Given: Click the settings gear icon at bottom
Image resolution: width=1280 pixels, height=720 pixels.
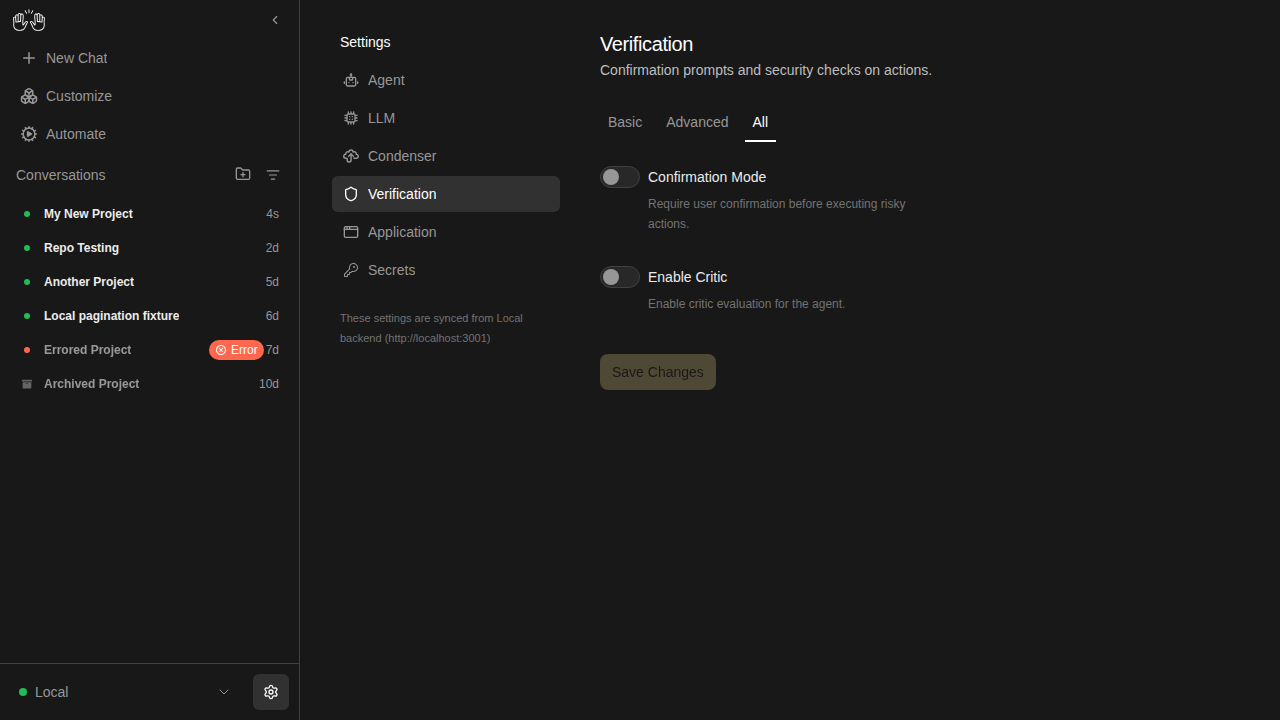Looking at the screenshot, I should [271, 692].
